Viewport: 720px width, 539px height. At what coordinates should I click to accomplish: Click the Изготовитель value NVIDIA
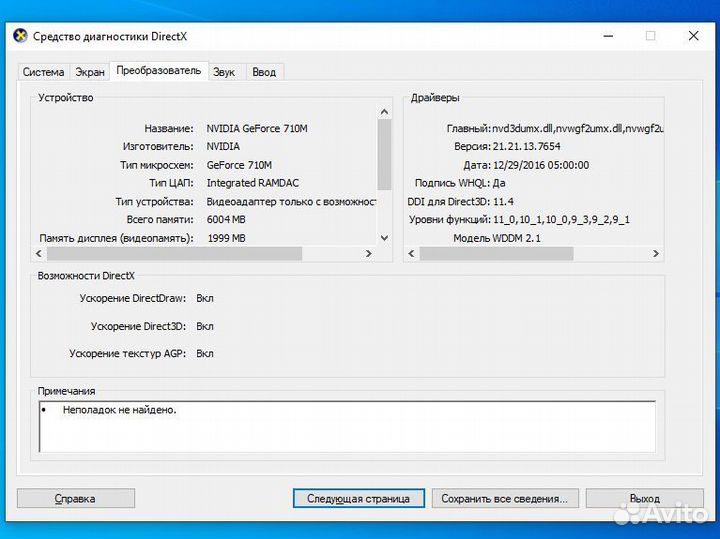point(223,146)
